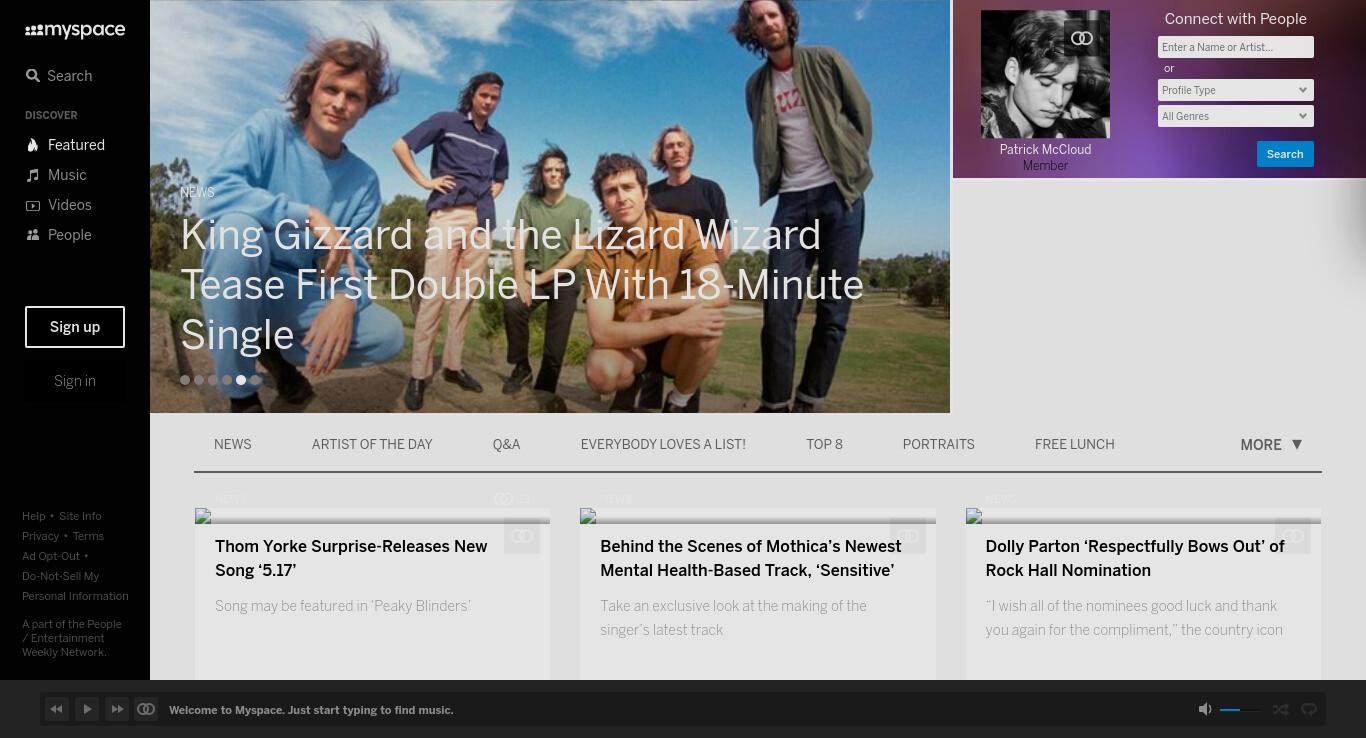1366x738 pixels.
Task: Switch to the Q&A tab
Action: (x=506, y=444)
